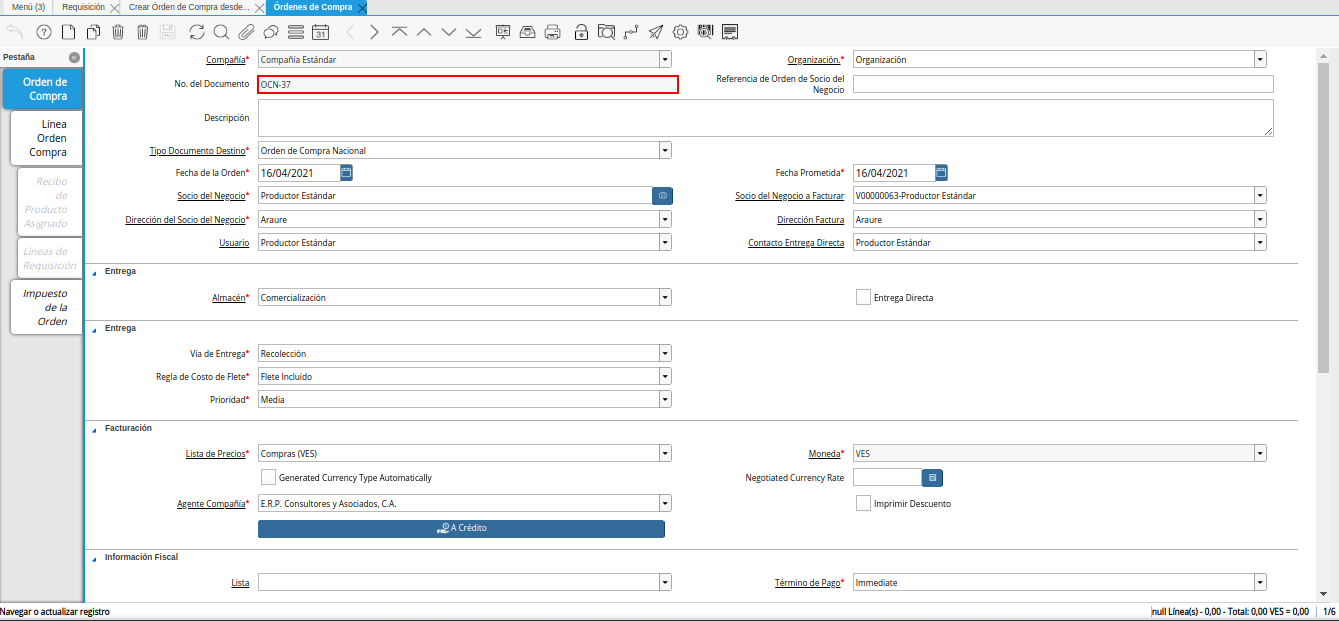1339x621 pixels.
Task: Click the padlock icon in toolbar
Action: [x=581, y=32]
